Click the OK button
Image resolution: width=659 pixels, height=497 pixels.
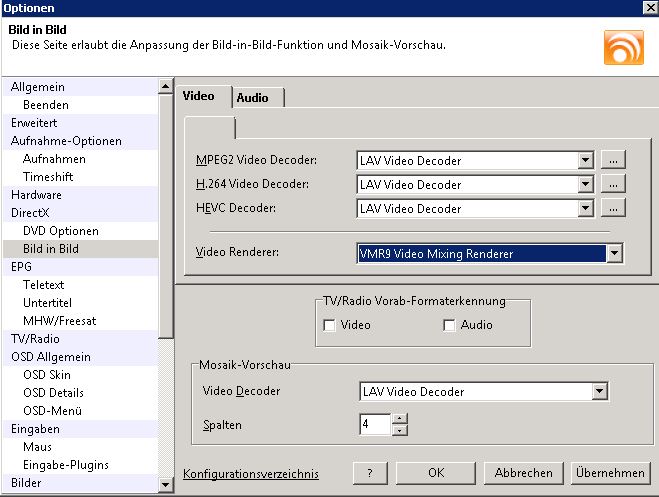(x=435, y=473)
